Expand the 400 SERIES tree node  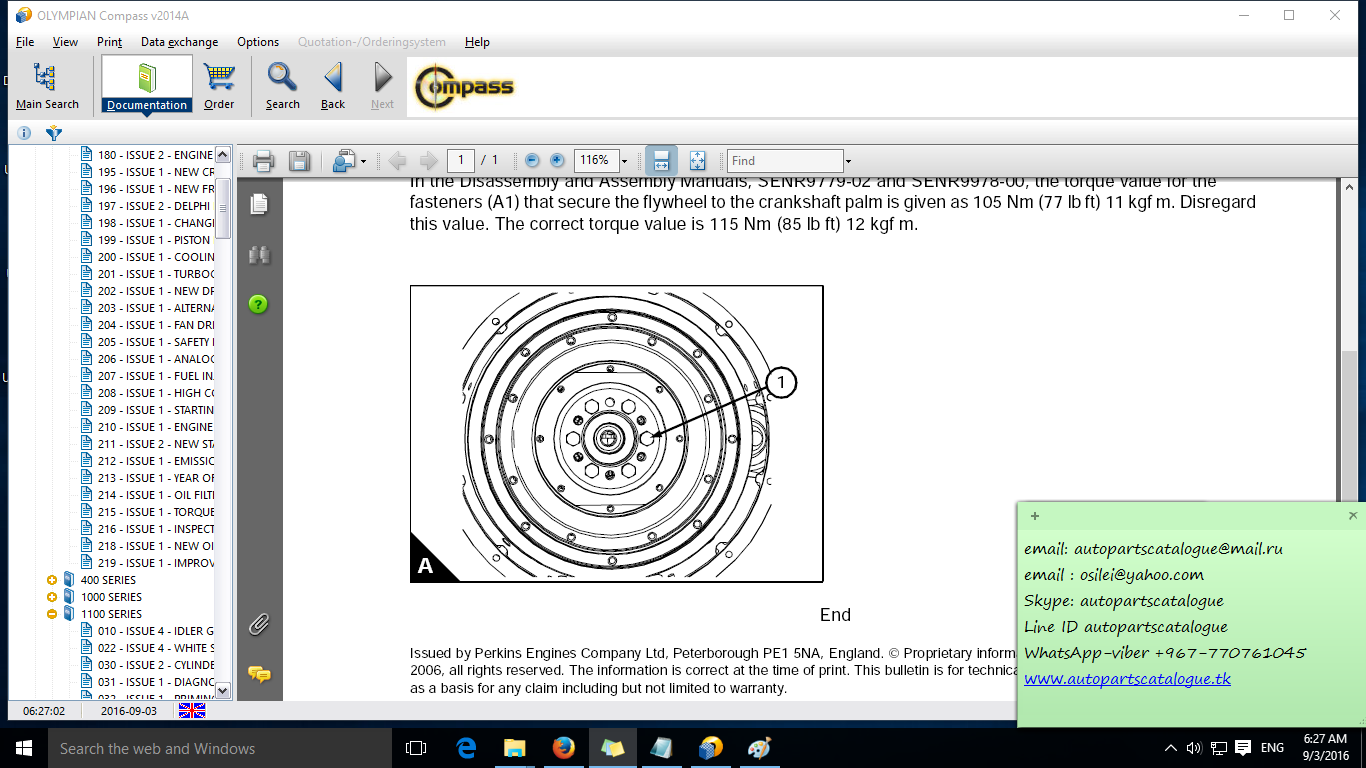(x=52, y=580)
